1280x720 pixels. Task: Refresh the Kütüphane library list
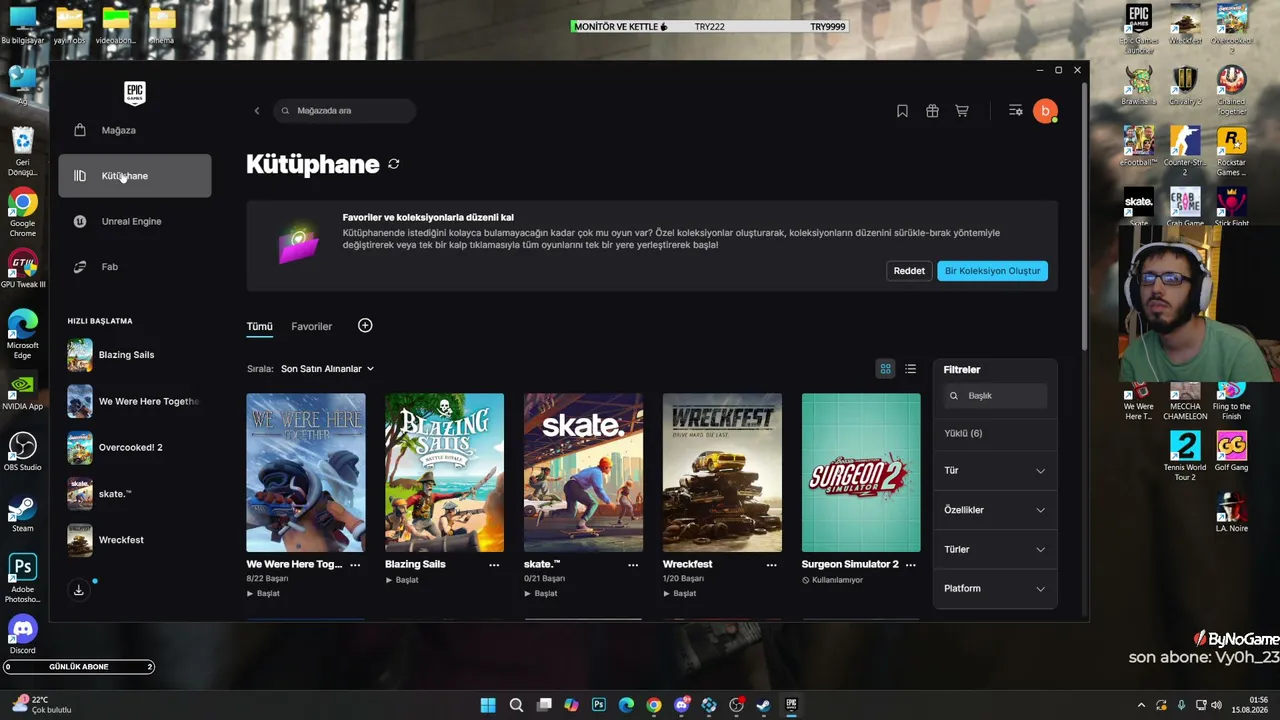click(394, 164)
